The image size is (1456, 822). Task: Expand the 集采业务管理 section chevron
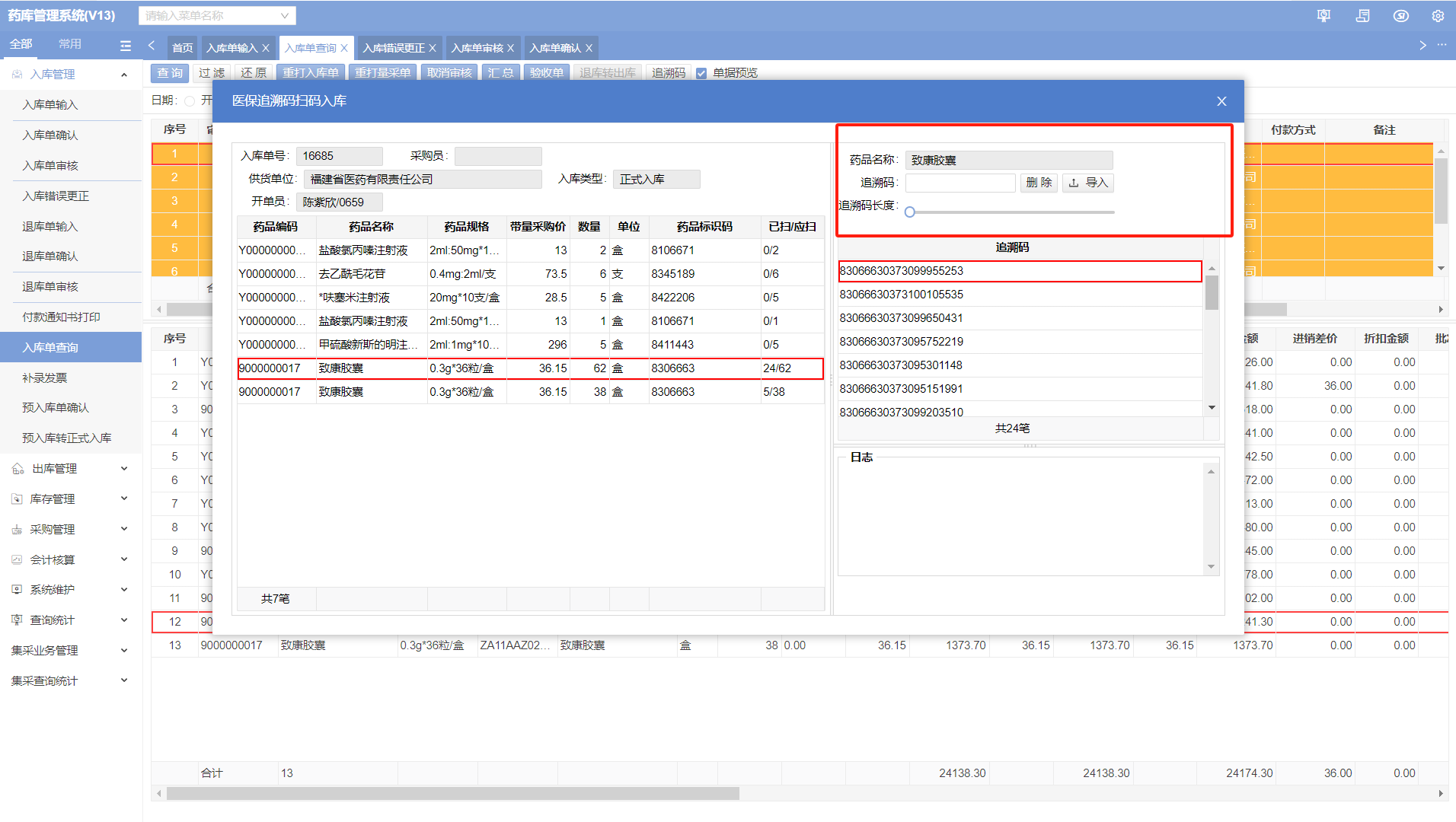point(124,651)
